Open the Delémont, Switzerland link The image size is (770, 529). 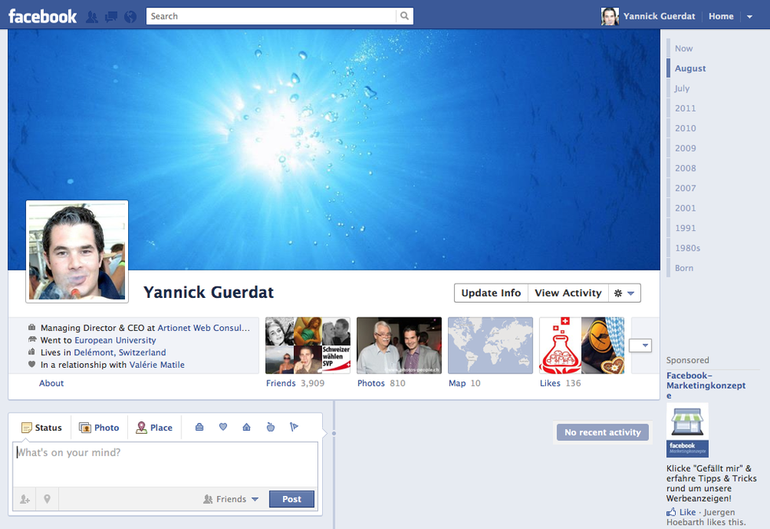[120, 352]
